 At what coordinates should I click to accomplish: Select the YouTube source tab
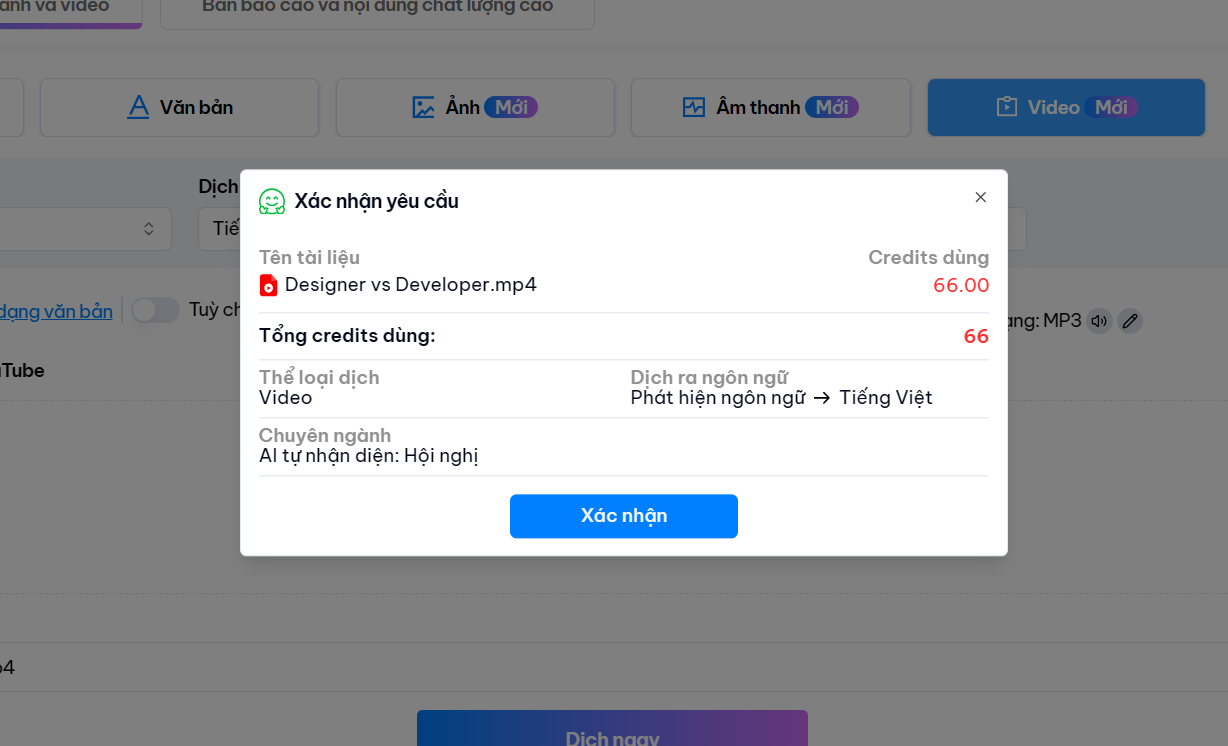pyautogui.click(x=22, y=370)
